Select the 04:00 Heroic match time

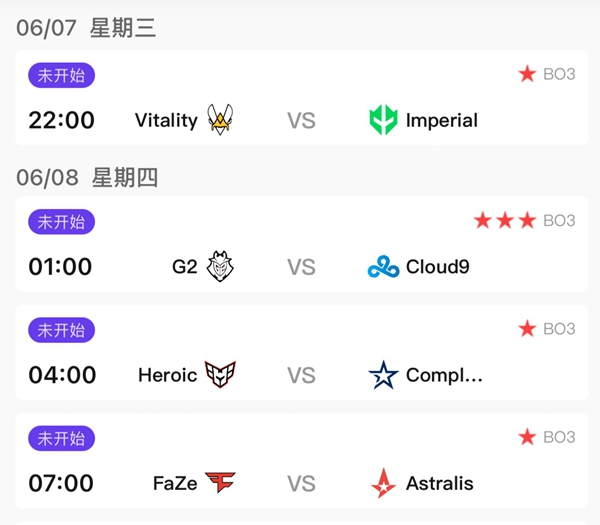pyautogui.click(x=62, y=375)
